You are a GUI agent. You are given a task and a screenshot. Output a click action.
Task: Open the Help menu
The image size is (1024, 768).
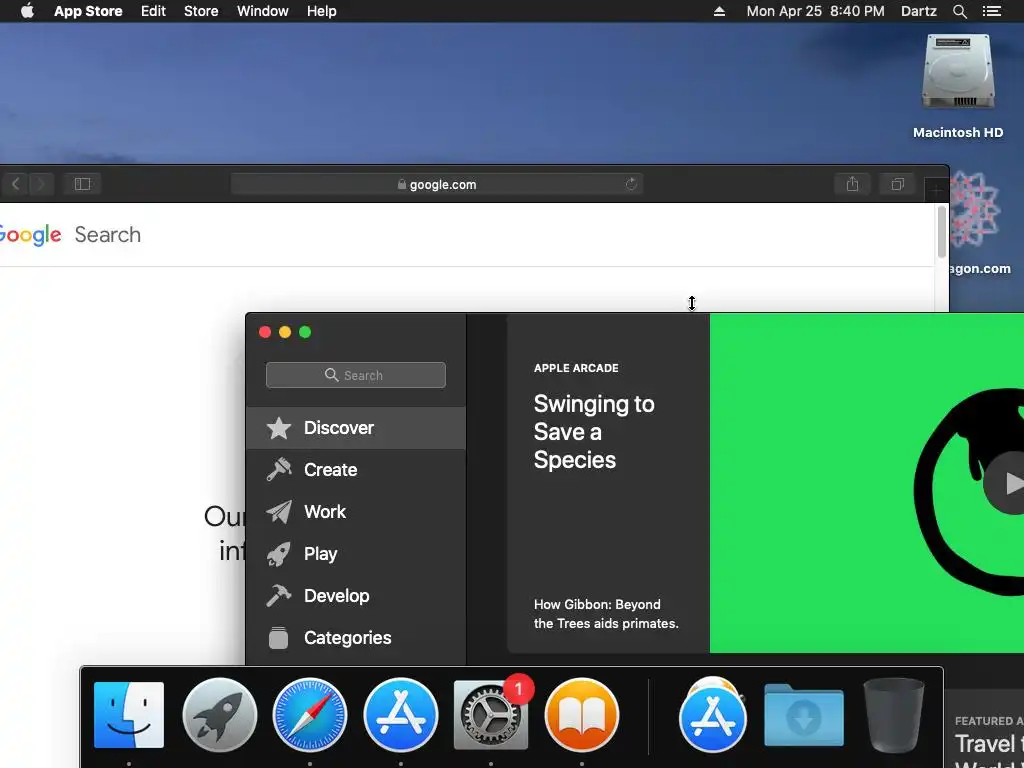[x=322, y=11]
